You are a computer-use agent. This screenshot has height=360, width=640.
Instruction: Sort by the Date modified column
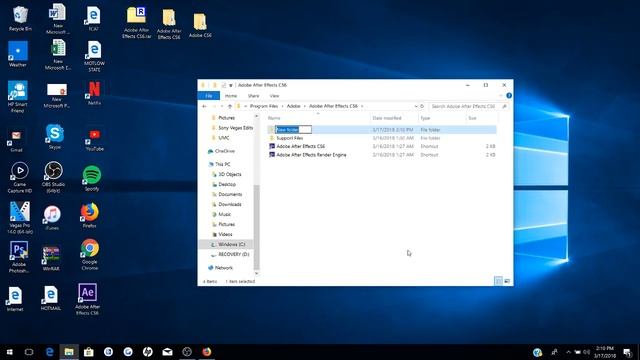pos(394,118)
